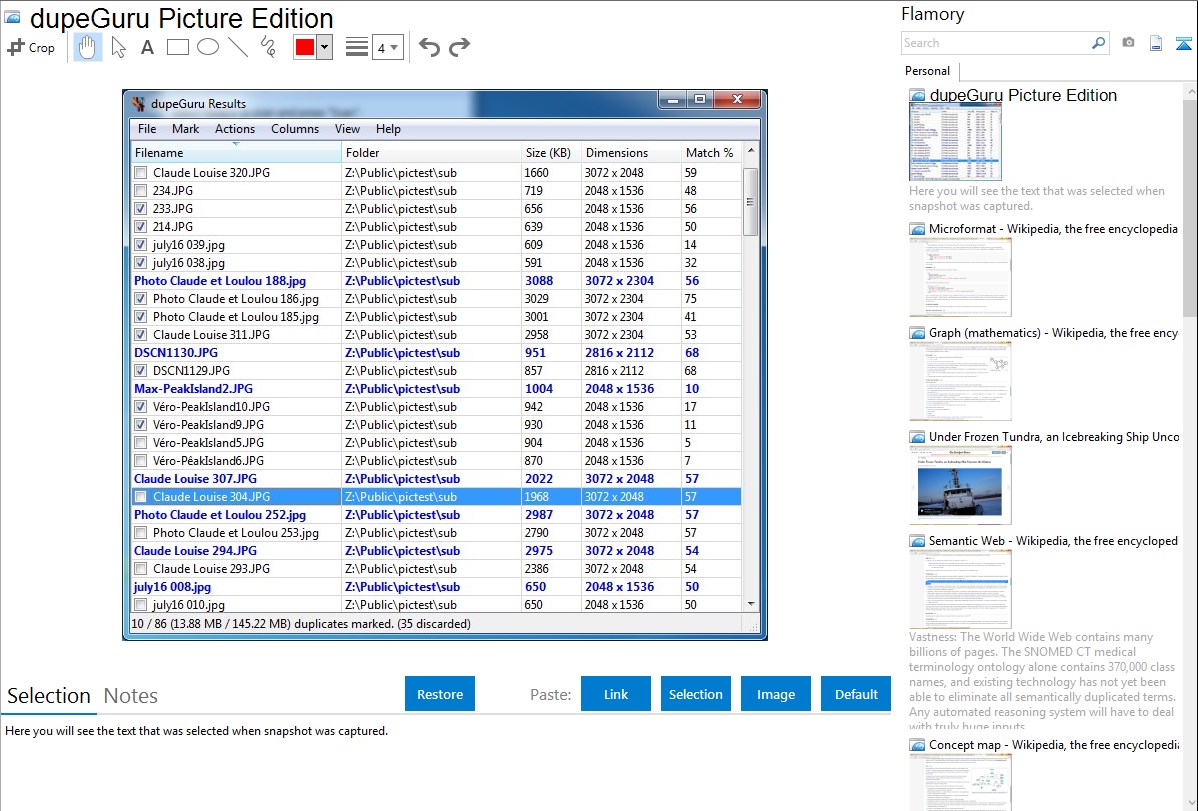Image resolution: width=1198 pixels, height=811 pixels.
Task: Uncheck Photo Claude et Loulou 186.jpg checkbox
Action: click(x=141, y=299)
